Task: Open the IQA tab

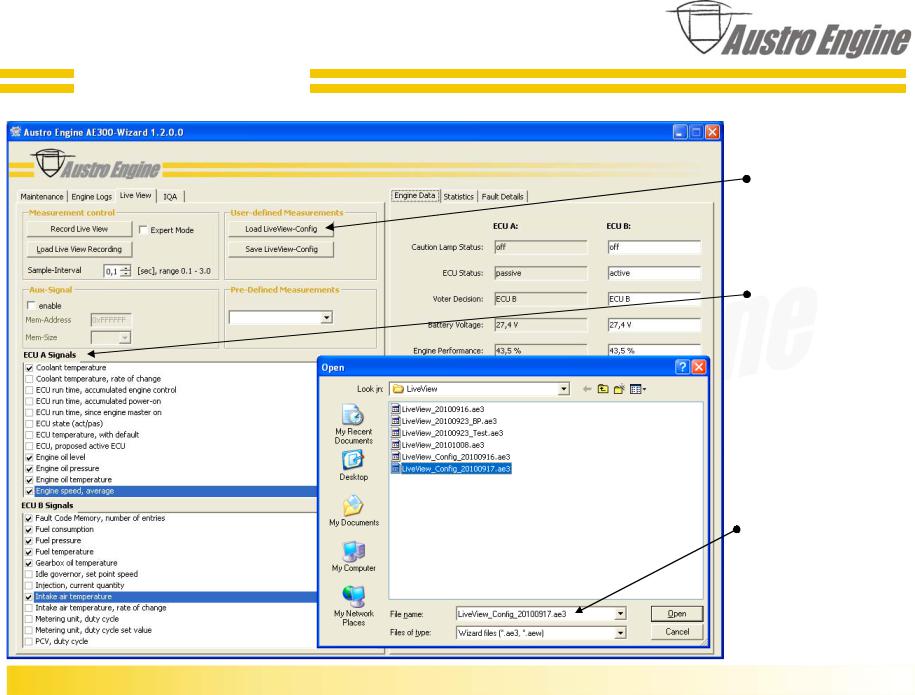Action: (x=170, y=197)
